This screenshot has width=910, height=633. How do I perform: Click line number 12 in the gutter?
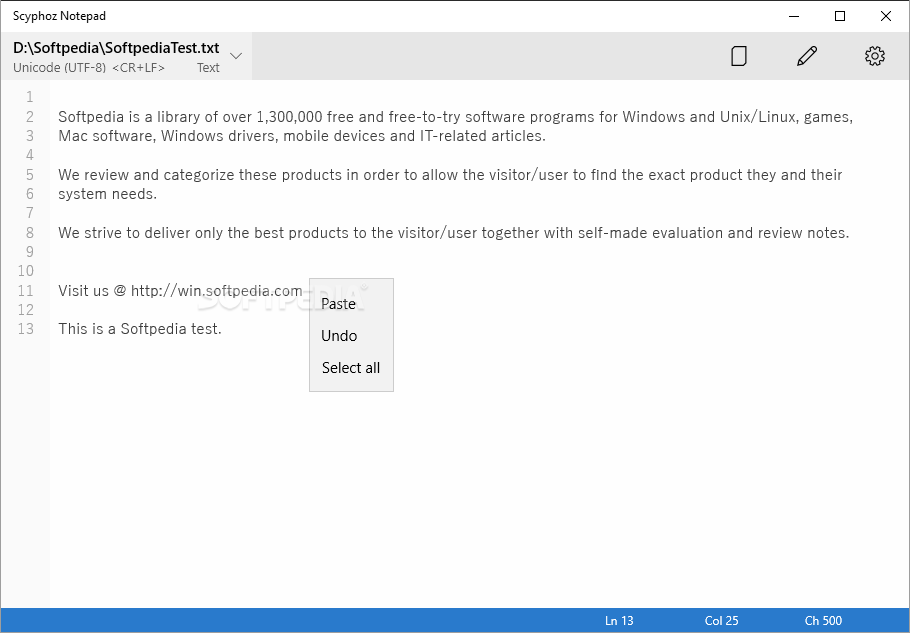pyautogui.click(x=26, y=310)
